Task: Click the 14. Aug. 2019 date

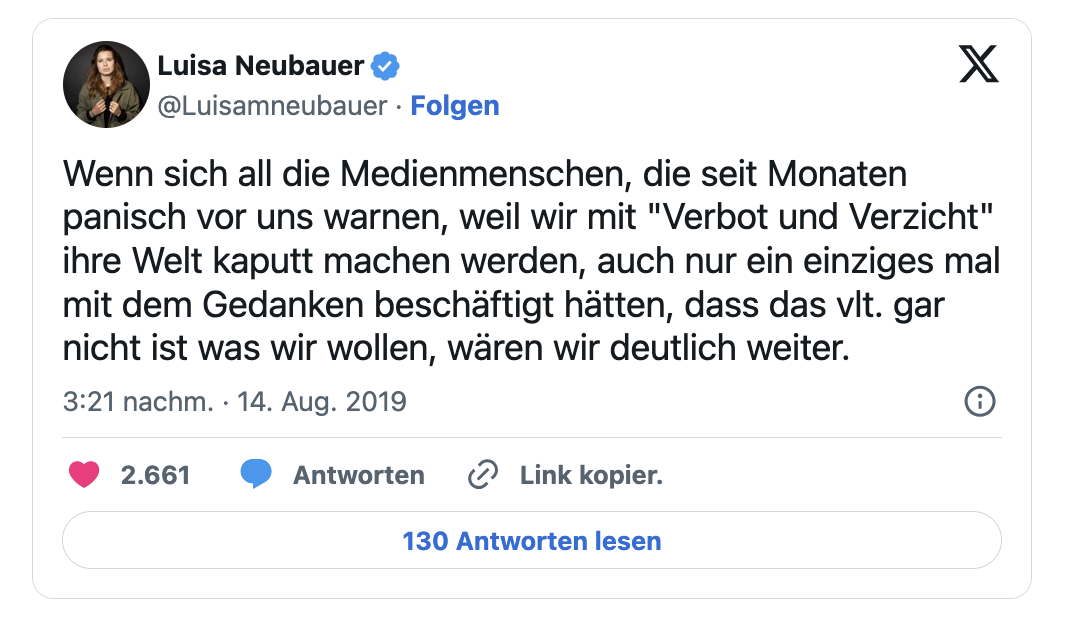Action: 321,402
